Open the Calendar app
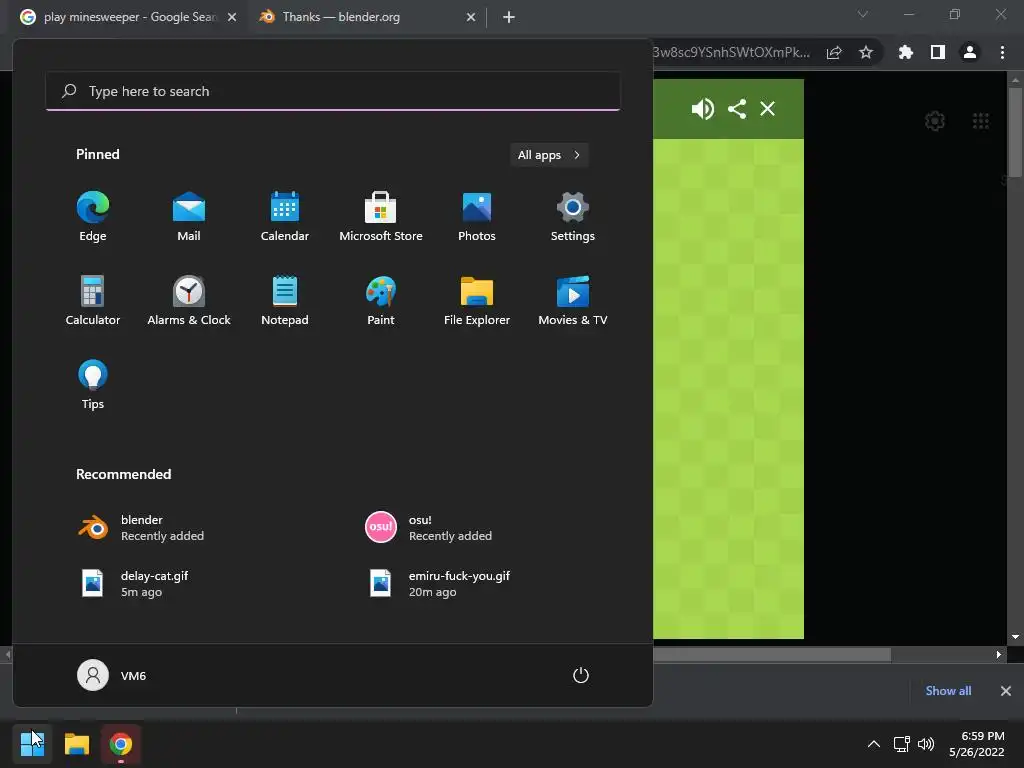 (285, 216)
